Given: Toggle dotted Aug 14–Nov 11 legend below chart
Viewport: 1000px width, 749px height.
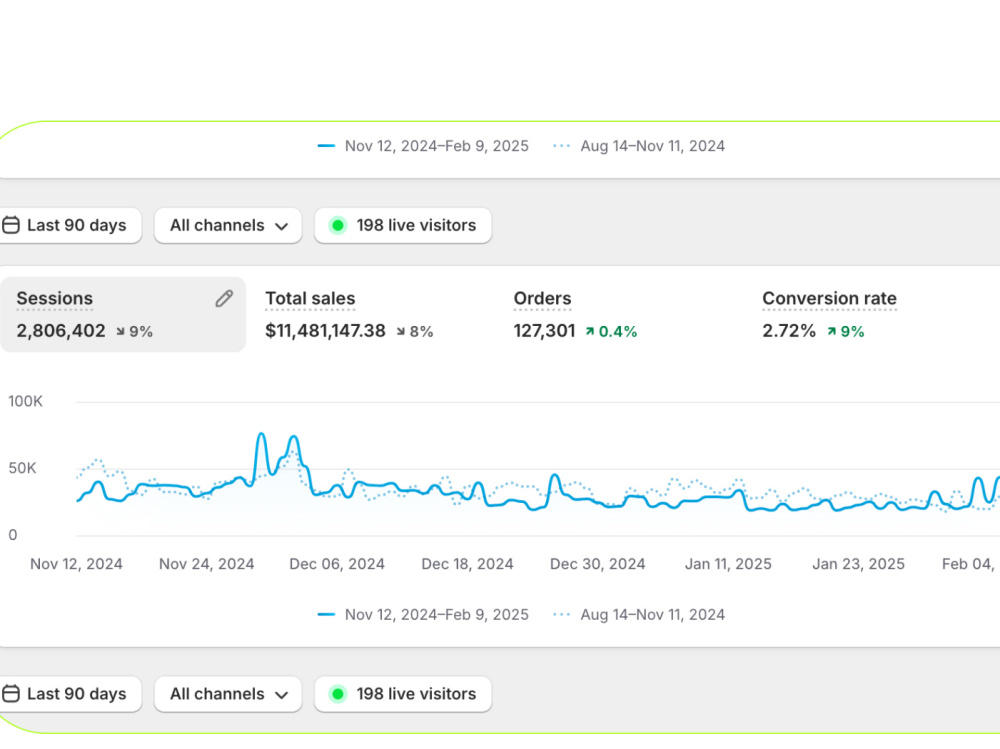Looking at the screenshot, I should point(638,614).
